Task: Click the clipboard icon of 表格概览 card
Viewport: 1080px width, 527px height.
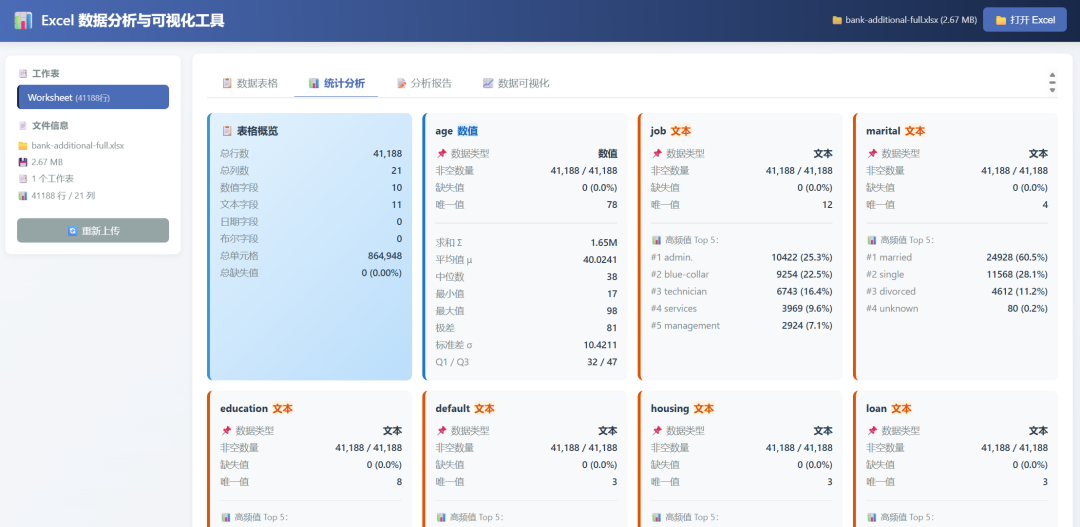Action: (x=227, y=131)
